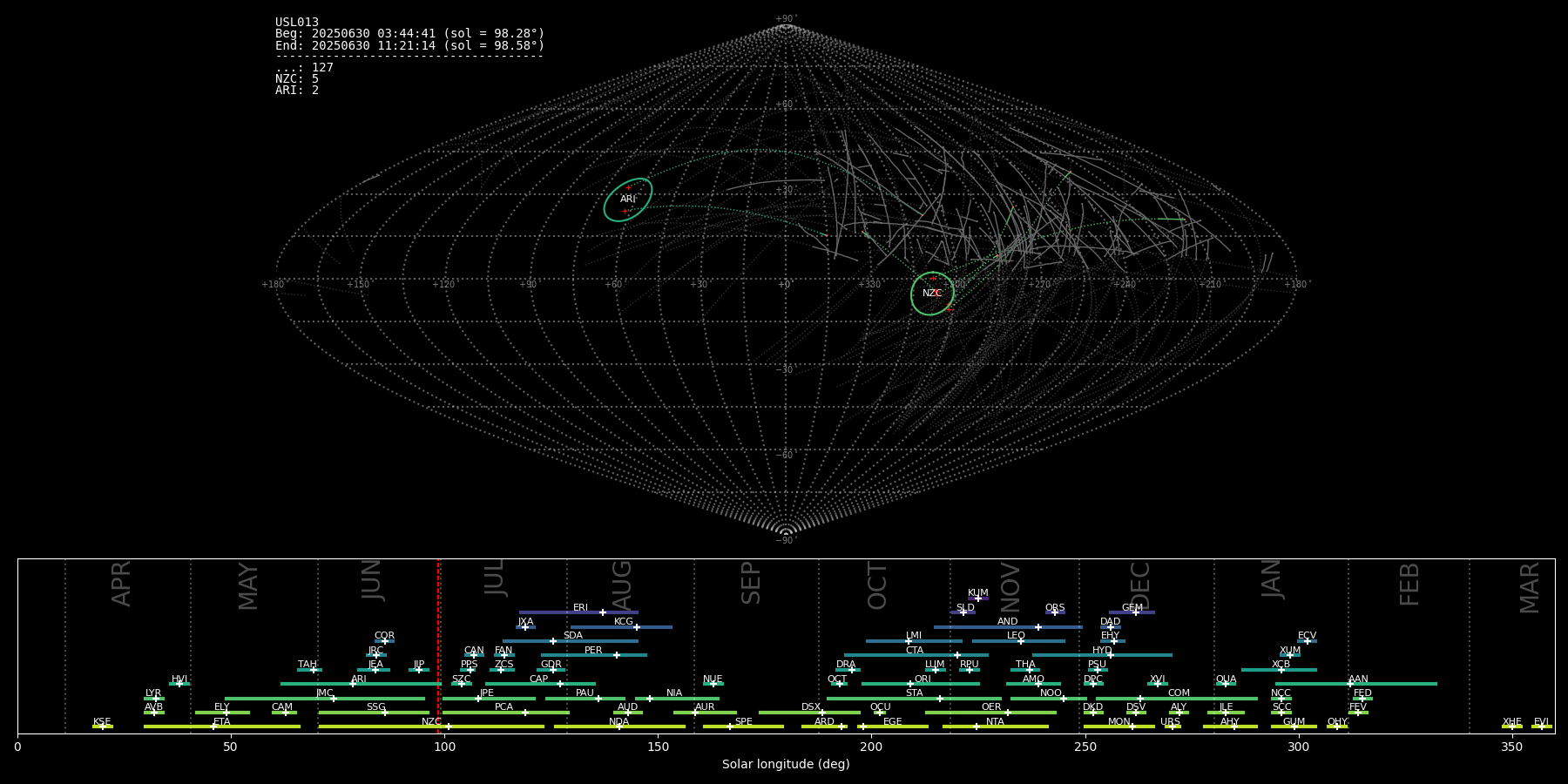Click the 350 tick label on solar longitude axis
The height and width of the screenshot is (784, 1568).
pos(1511,747)
